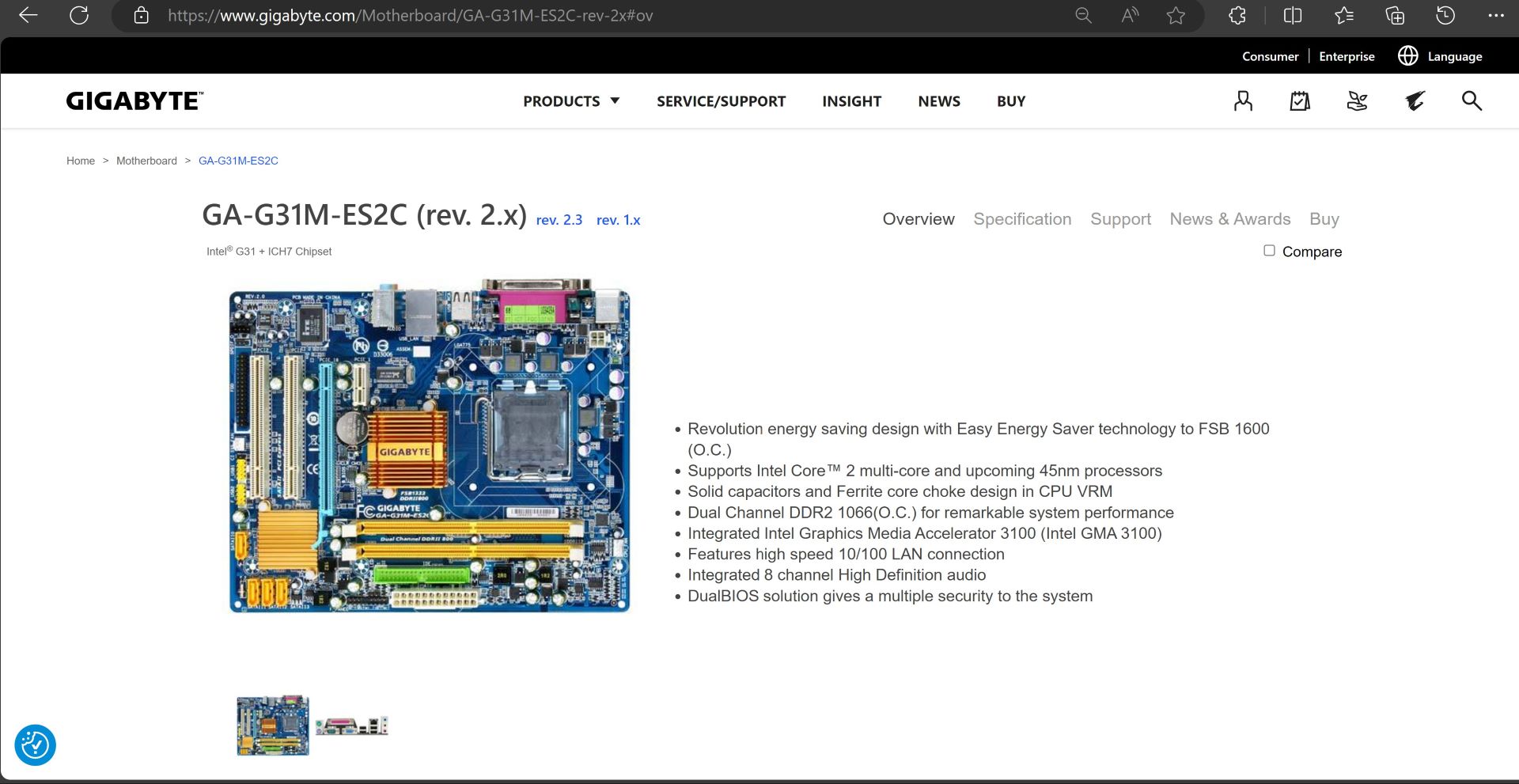This screenshot has width=1519, height=784.
Task: Open the INSIGHT menu item
Action: (851, 101)
